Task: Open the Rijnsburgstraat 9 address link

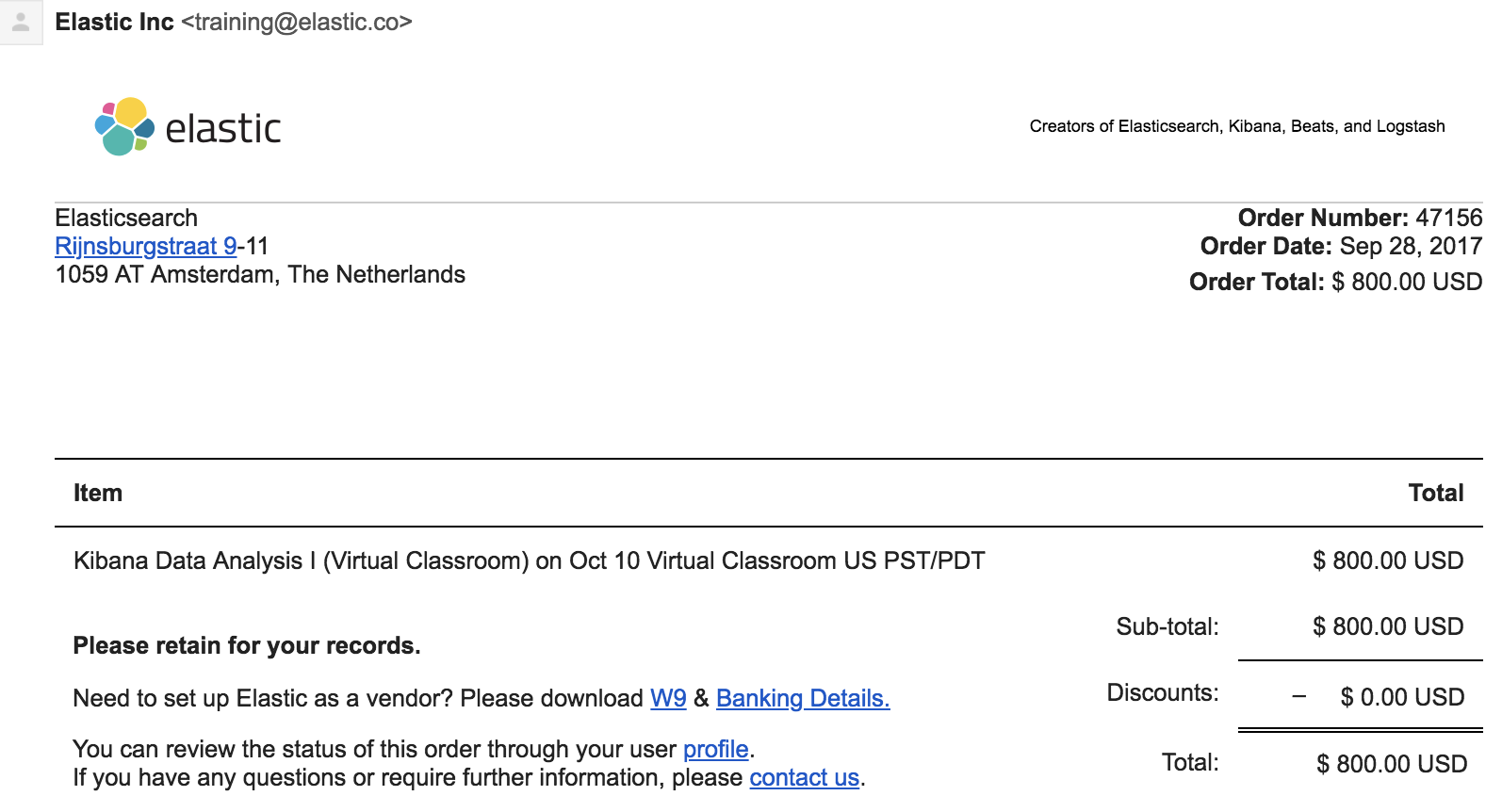Action: pyautogui.click(x=146, y=247)
